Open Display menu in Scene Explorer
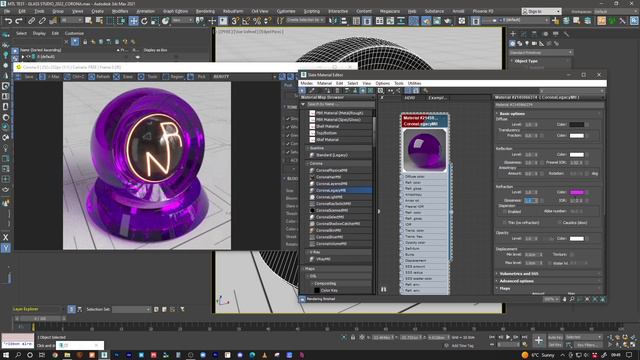 pyautogui.click(x=39, y=33)
